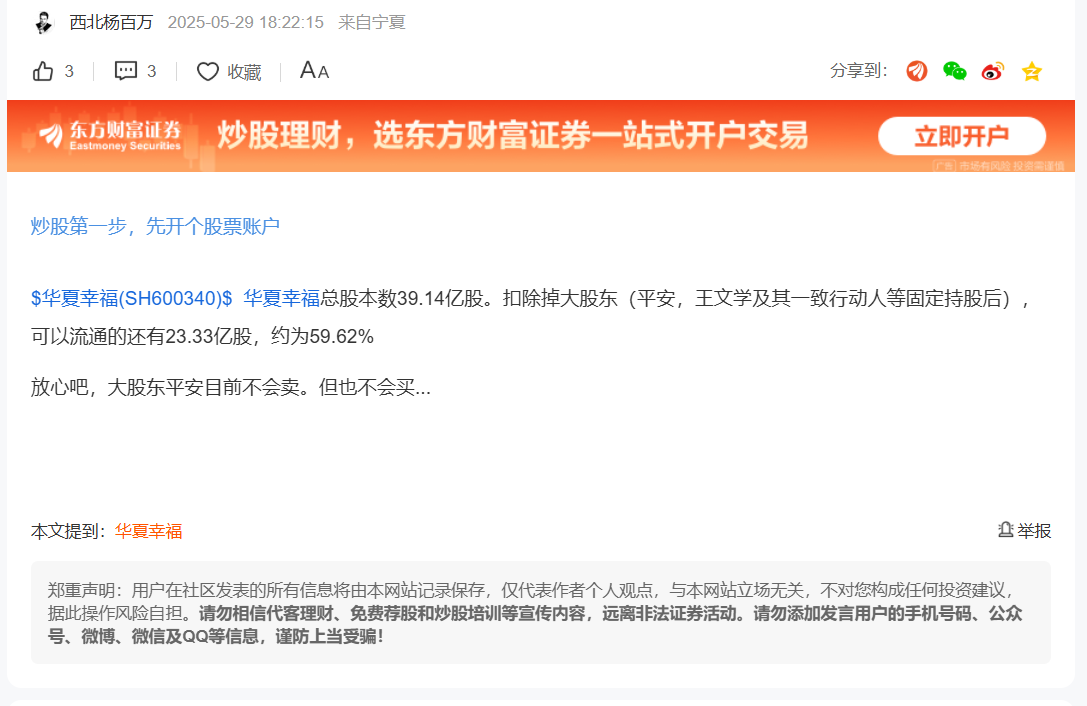Click the 本文提到 label

(x=68, y=531)
